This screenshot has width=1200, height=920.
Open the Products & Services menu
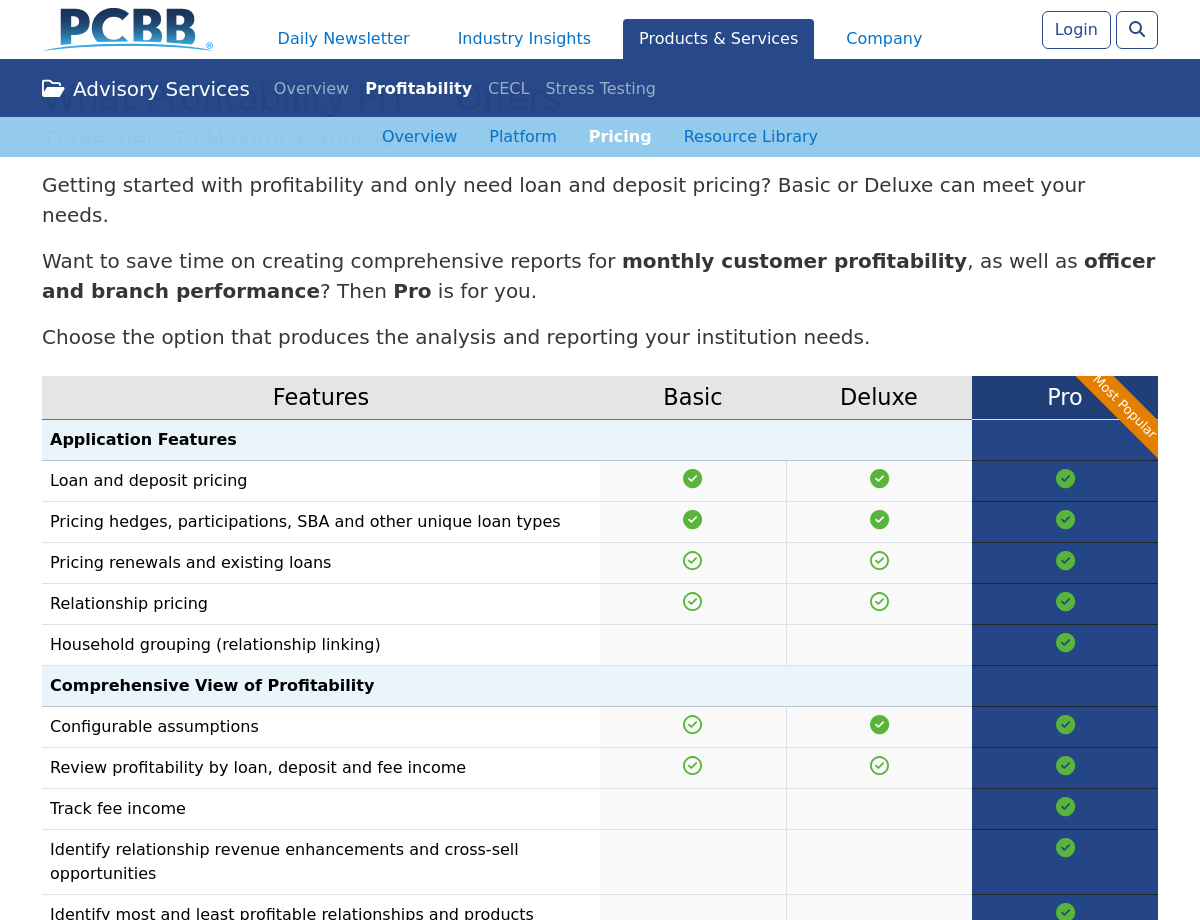coord(718,39)
